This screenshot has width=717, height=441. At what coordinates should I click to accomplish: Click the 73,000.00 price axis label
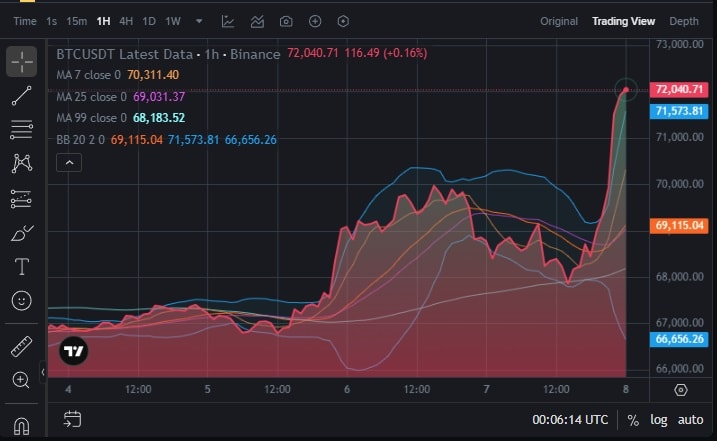click(x=680, y=44)
